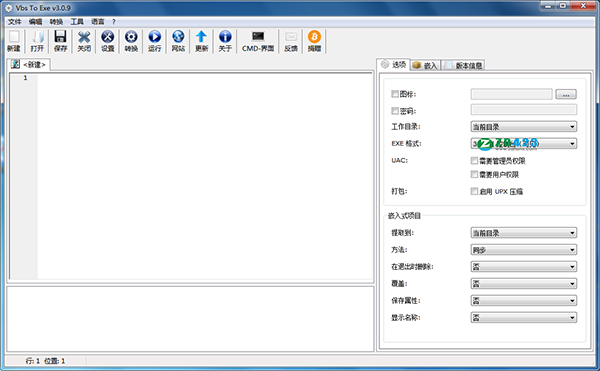600x371 pixels.
Task: Click the icon path input field
Action: [x=512, y=94]
